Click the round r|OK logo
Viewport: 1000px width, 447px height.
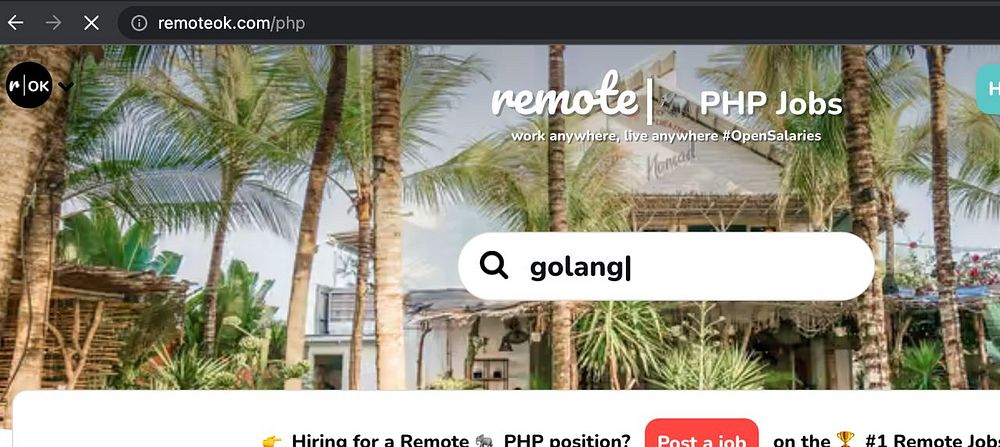29,85
